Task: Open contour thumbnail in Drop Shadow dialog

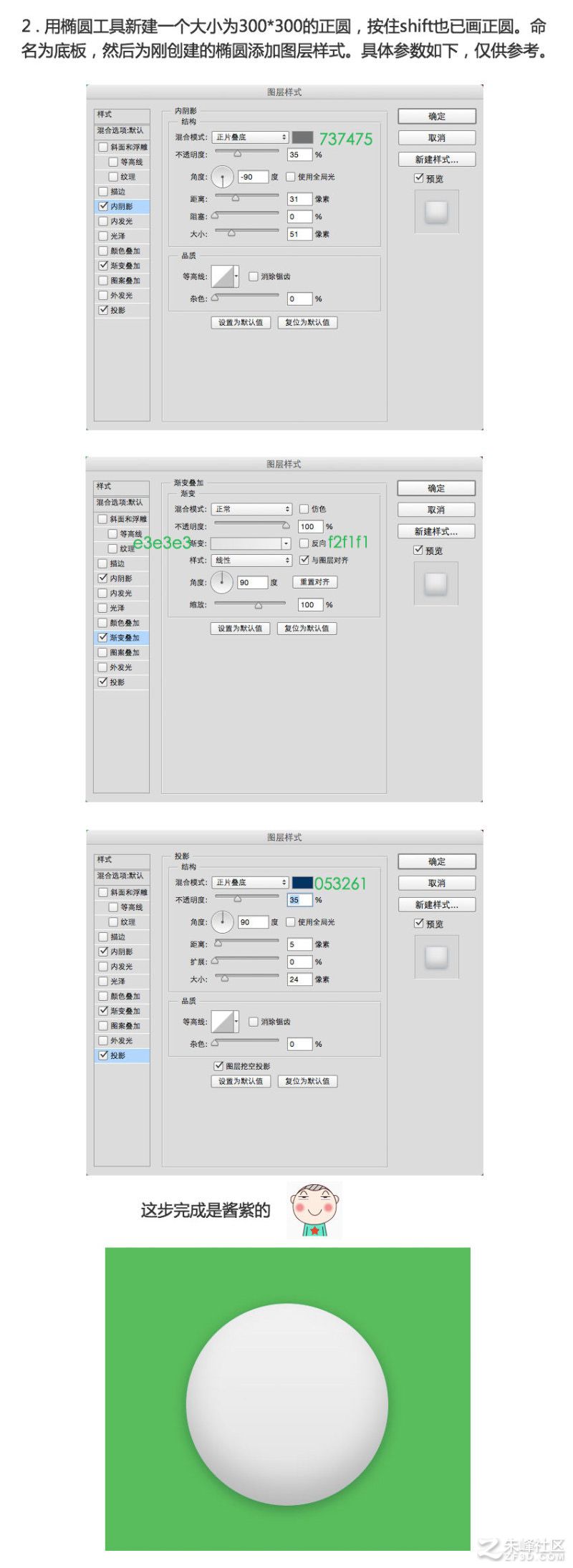Action: 222,1022
